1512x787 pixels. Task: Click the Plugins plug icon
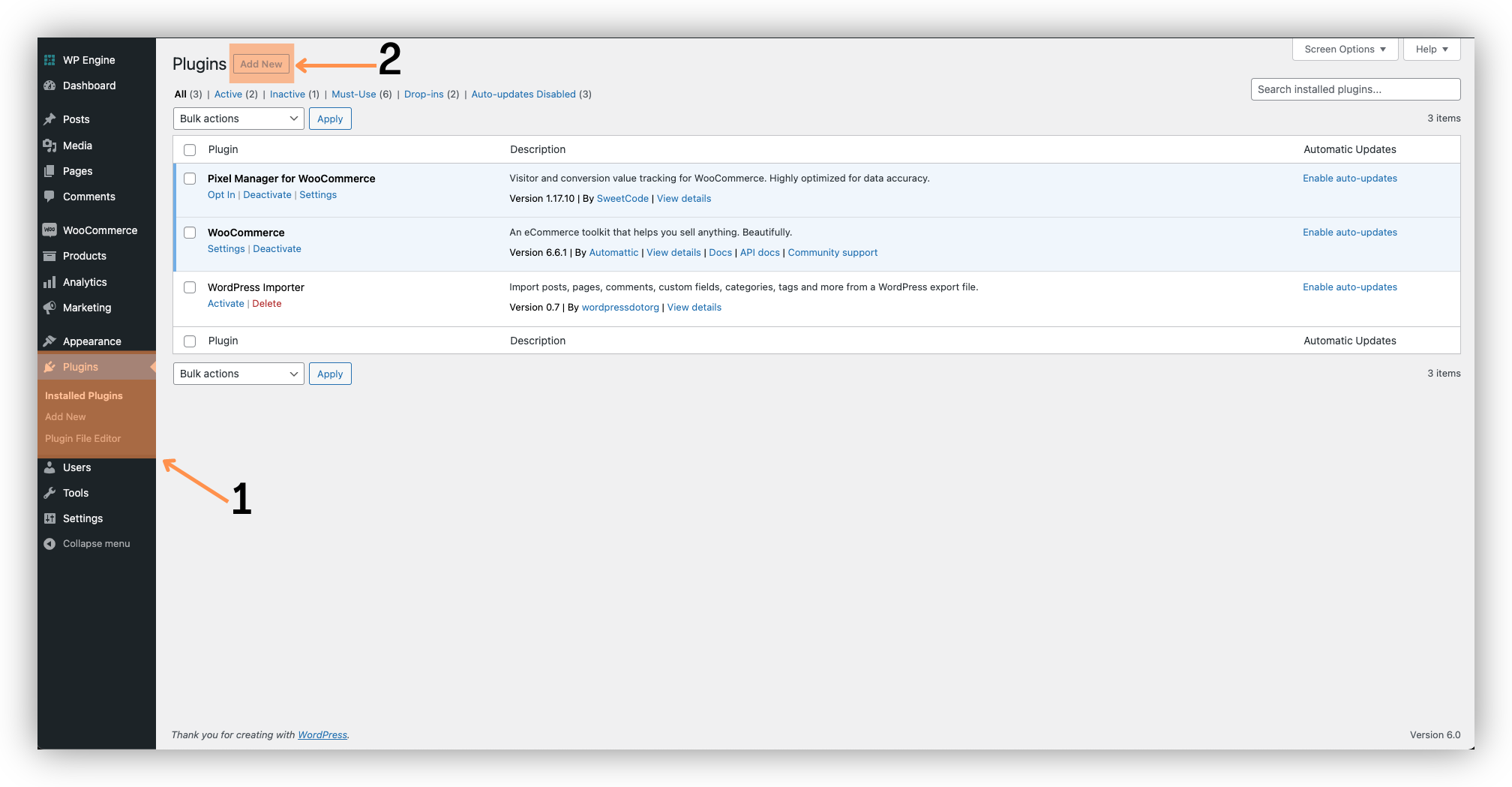click(49, 367)
